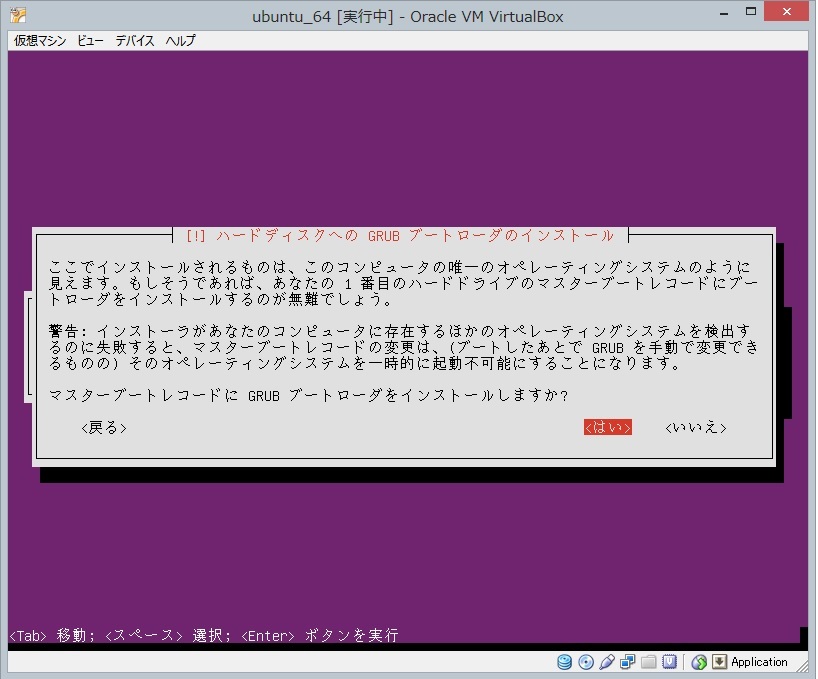The width and height of the screenshot is (818, 679).
Task: Close the VirtualBox window
Action: pos(787,11)
